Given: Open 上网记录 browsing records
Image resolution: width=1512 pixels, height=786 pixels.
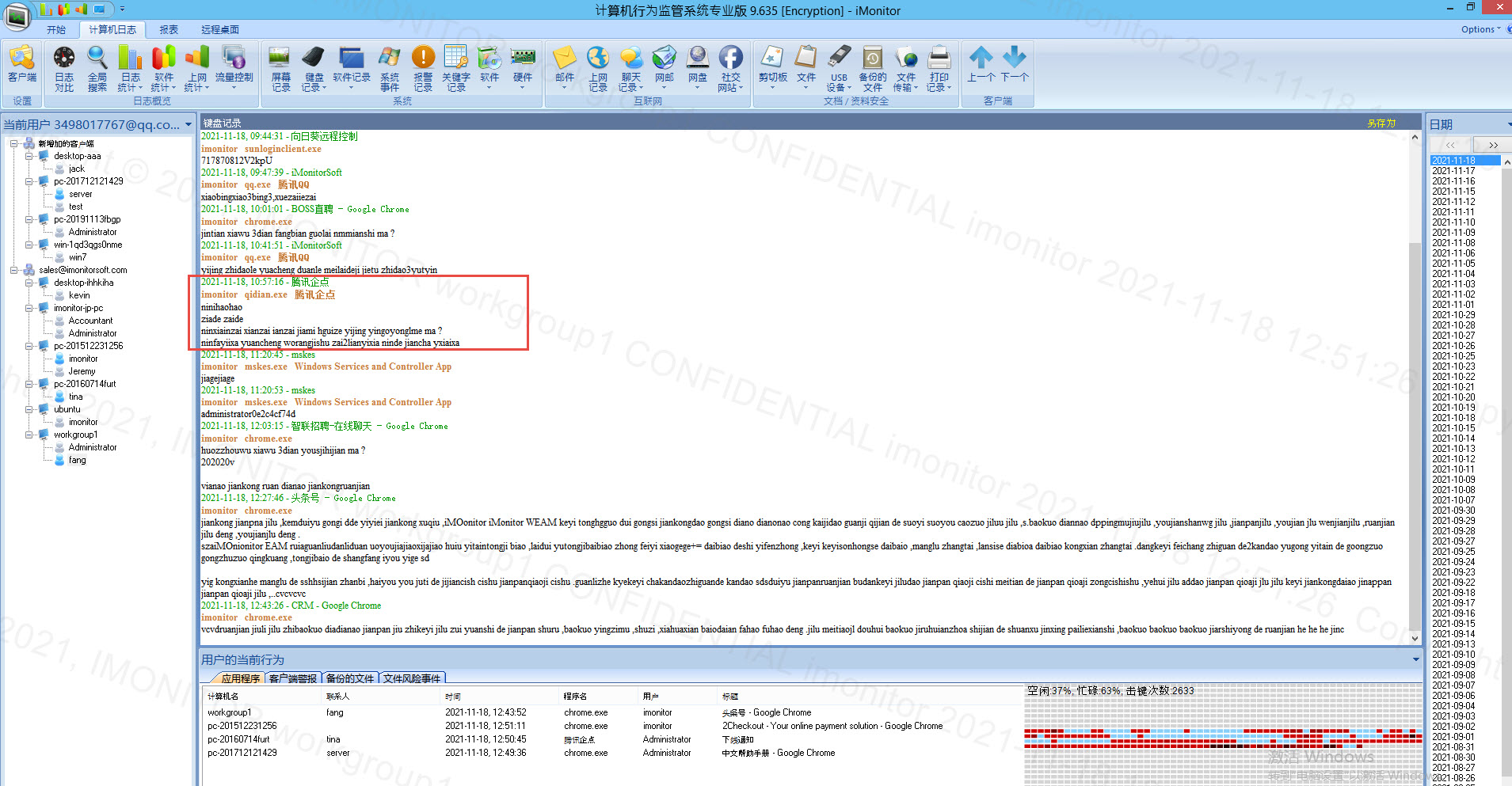Looking at the screenshot, I should coord(598,68).
